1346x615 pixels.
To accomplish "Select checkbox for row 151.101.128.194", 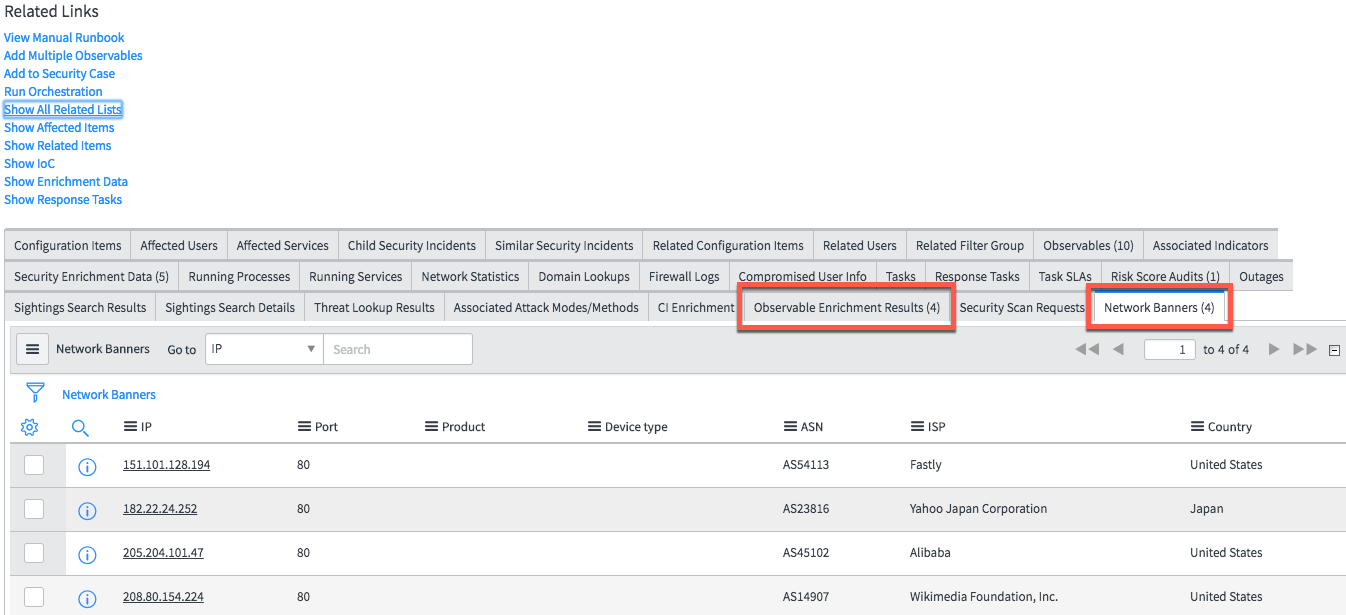I will tap(34, 465).
